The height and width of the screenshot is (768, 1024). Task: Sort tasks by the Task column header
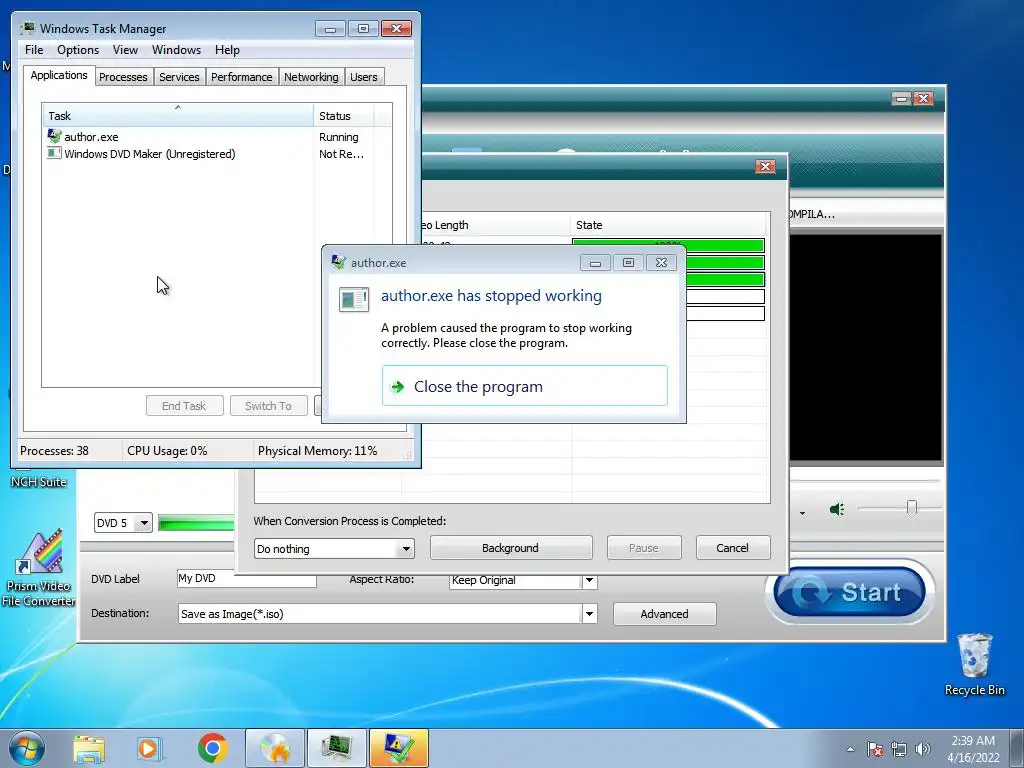click(x=178, y=116)
